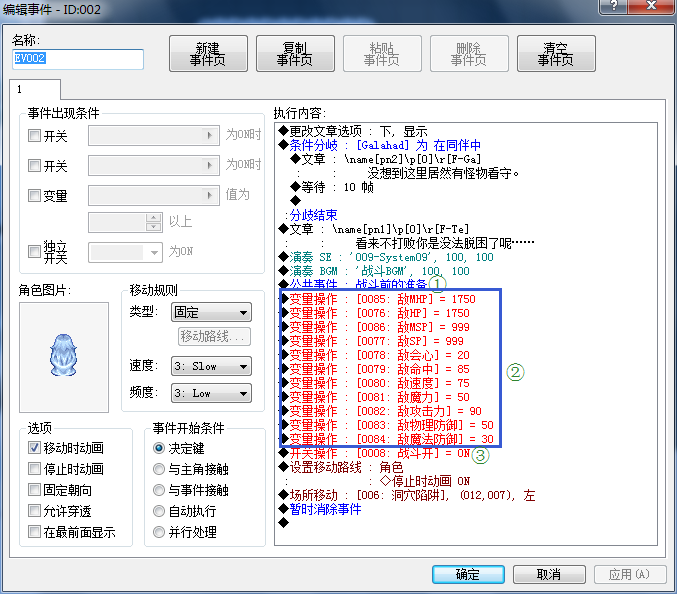Choose the 自动执行 trigger option
The width and height of the screenshot is (677, 594).
pos(160,511)
